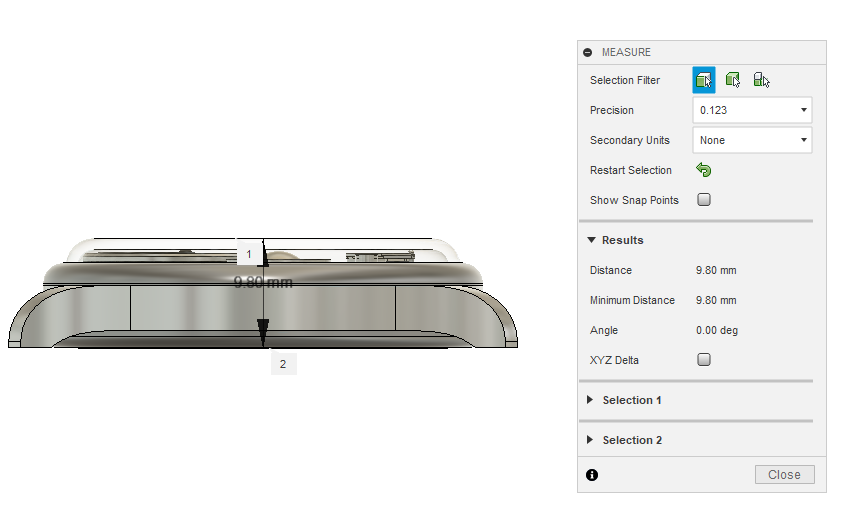Enable the XYZ Delta checkbox

tap(704, 359)
